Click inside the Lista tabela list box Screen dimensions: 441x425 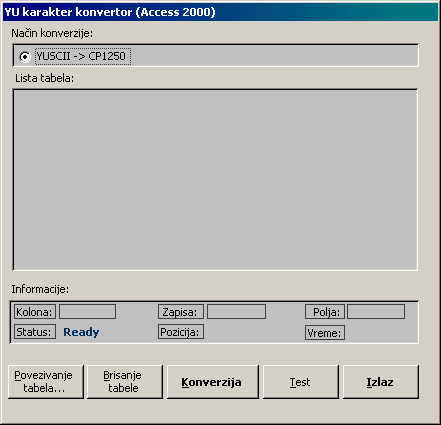click(x=215, y=180)
